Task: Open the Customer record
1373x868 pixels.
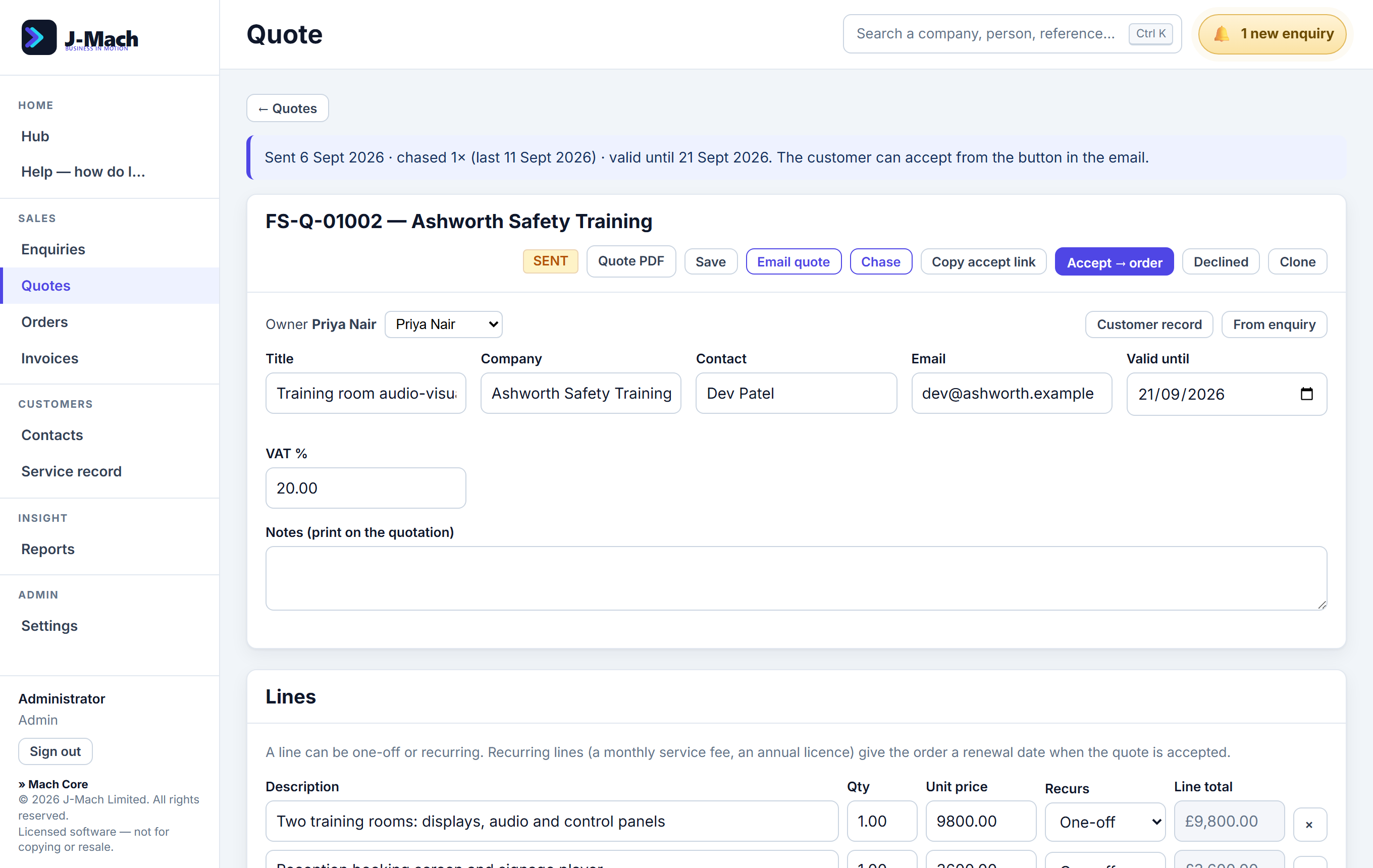Action: point(1149,324)
